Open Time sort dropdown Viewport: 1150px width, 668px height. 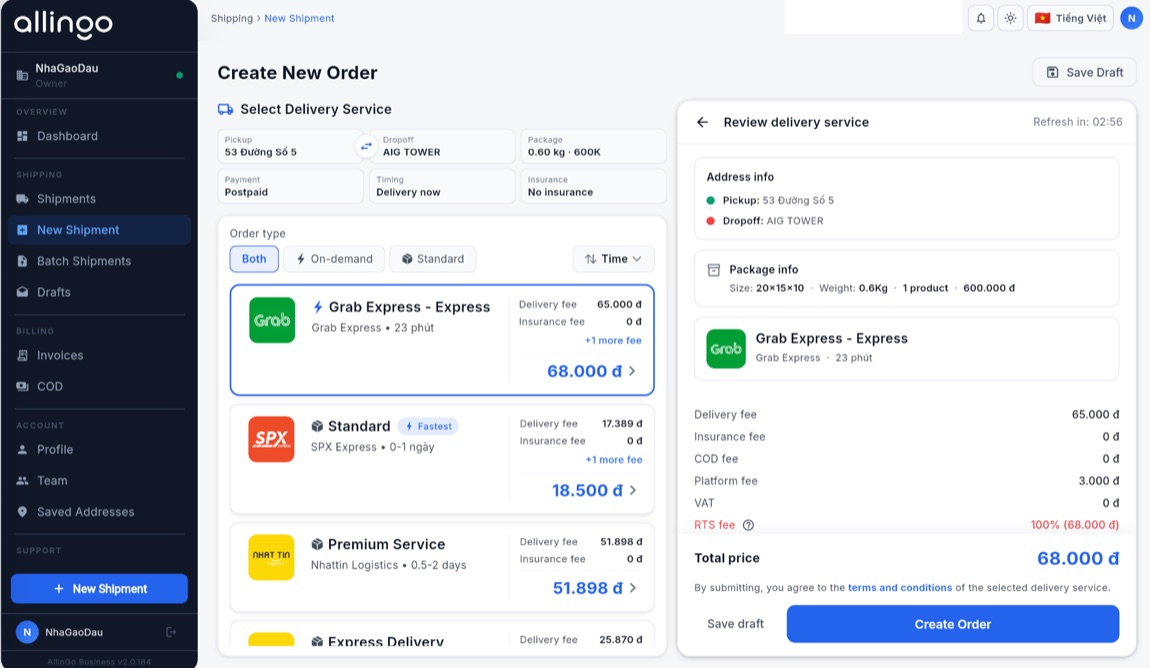pyautogui.click(x=613, y=259)
